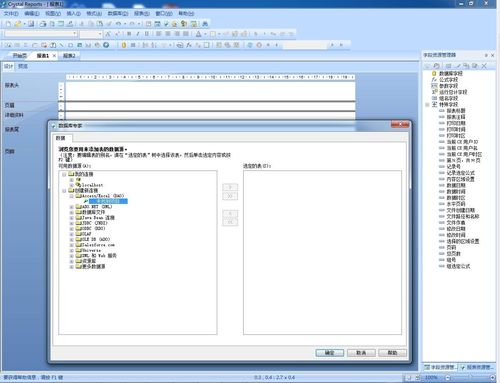The width and height of the screenshot is (500, 383).
Task: Toggle the Italic formatting button
Action: click(137, 34)
